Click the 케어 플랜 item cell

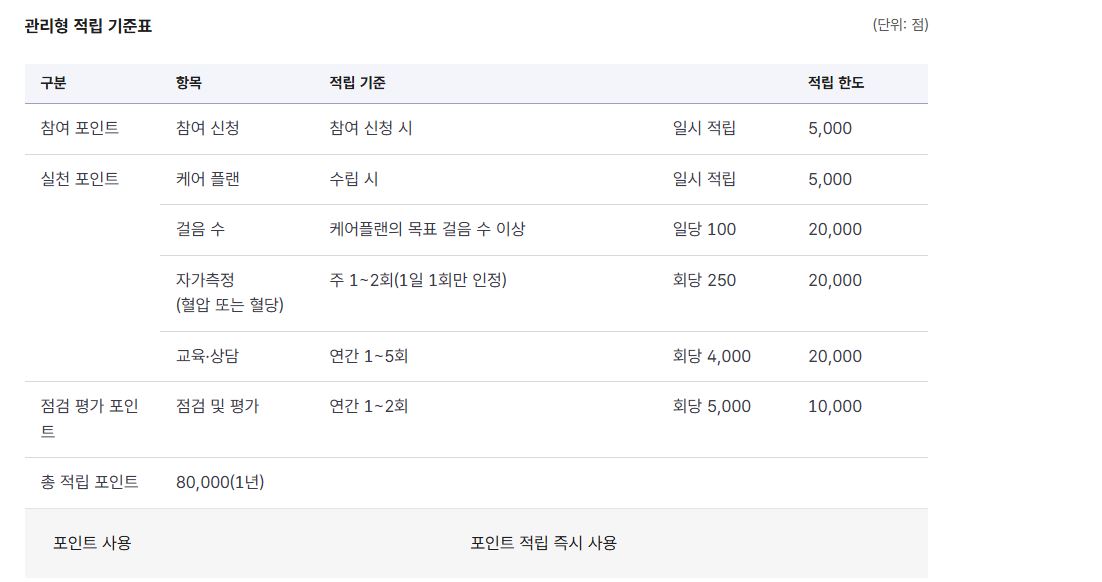[x=207, y=179]
